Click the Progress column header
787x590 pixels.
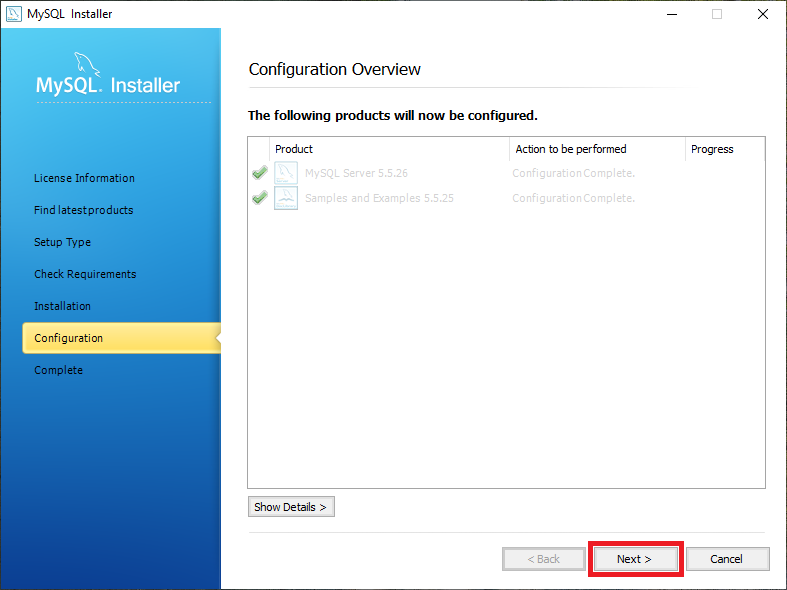click(725, 149)
